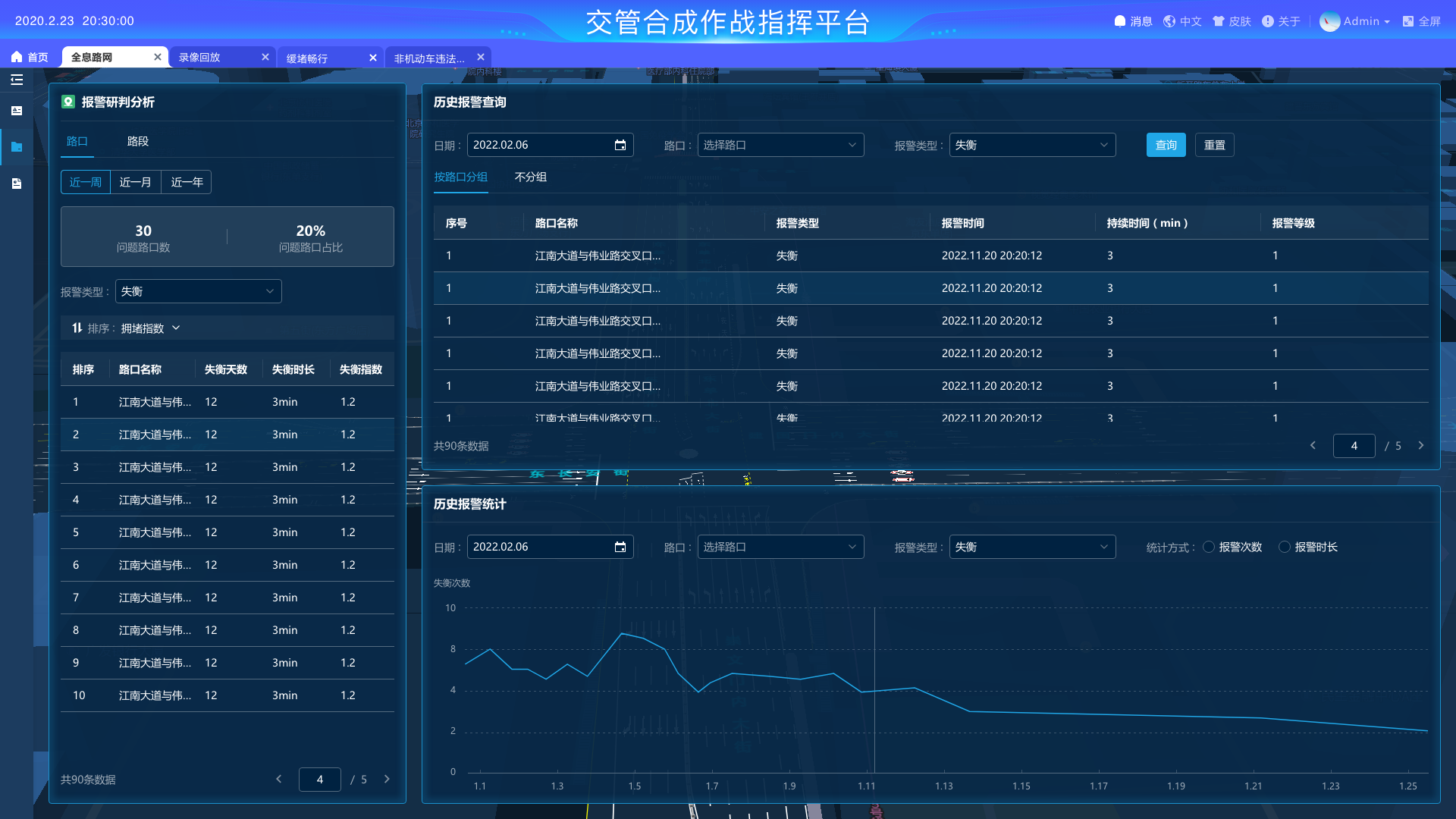
Task: Click the 问题路口占比 statistic 20%
Action: point(311,237)
